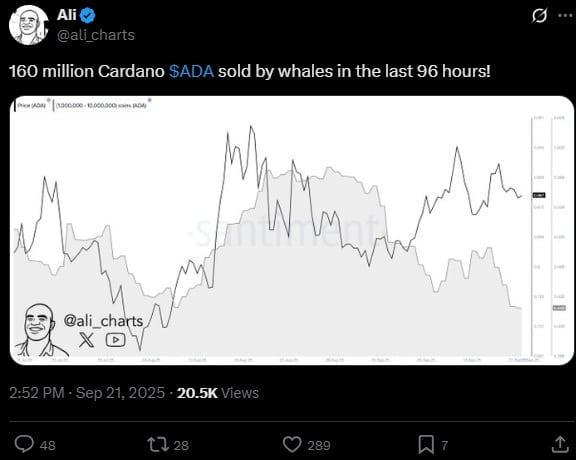Click the YouTube play icon in the watermark
The height and width of the screenshot is (460, 576).
(116, 340)
